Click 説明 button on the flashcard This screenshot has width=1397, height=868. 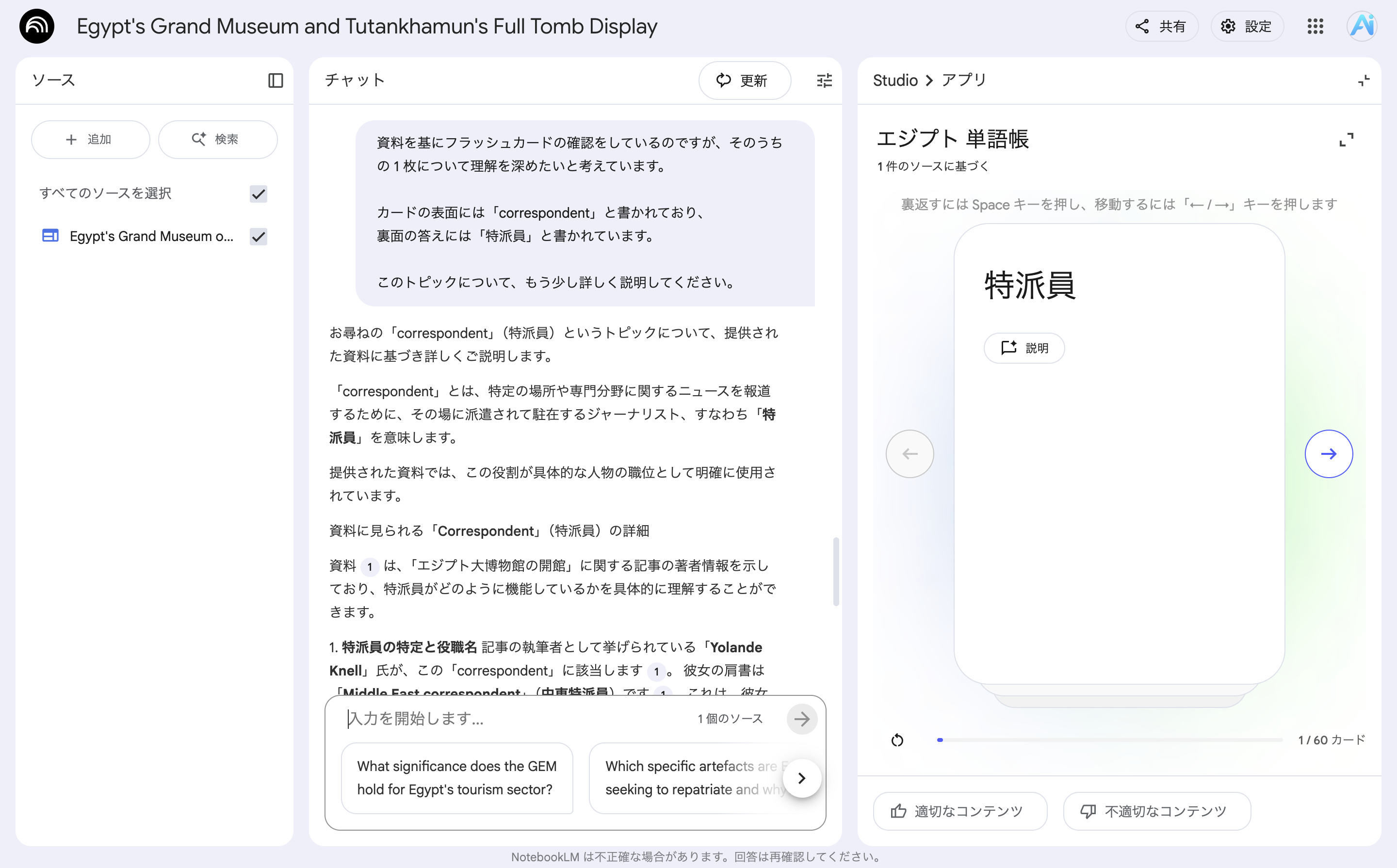click(1024, 348)
